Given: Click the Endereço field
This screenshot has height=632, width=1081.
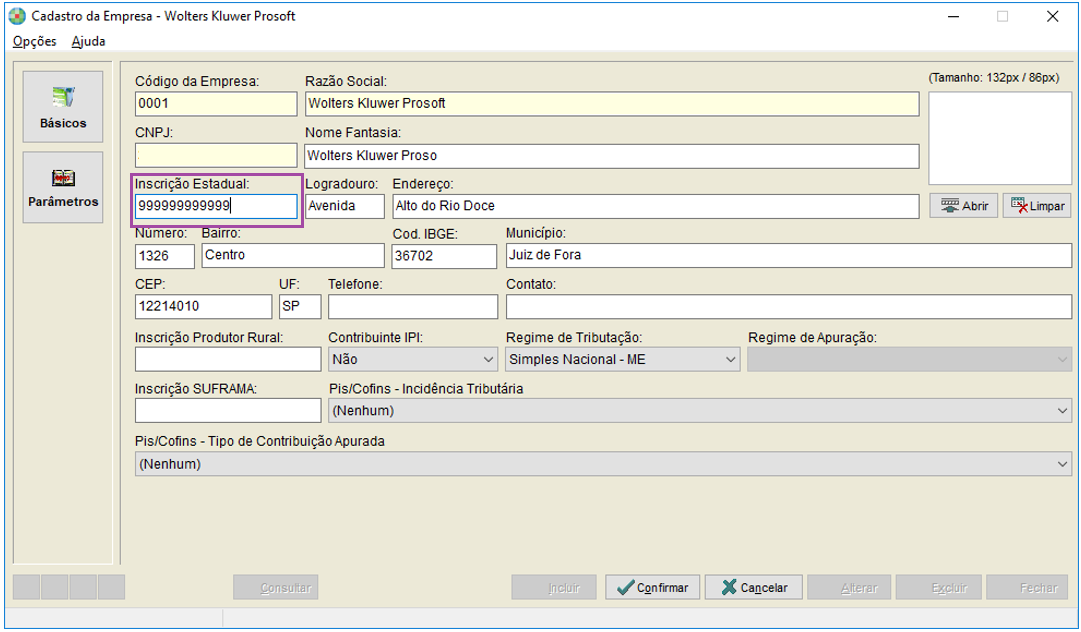Looking at the screenshot, I should point(656,206).
